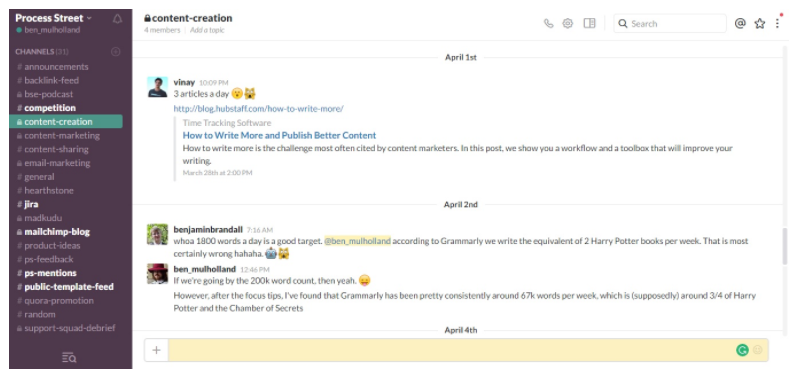Open channel settings gear icon
799x371 pixels.
568,23
